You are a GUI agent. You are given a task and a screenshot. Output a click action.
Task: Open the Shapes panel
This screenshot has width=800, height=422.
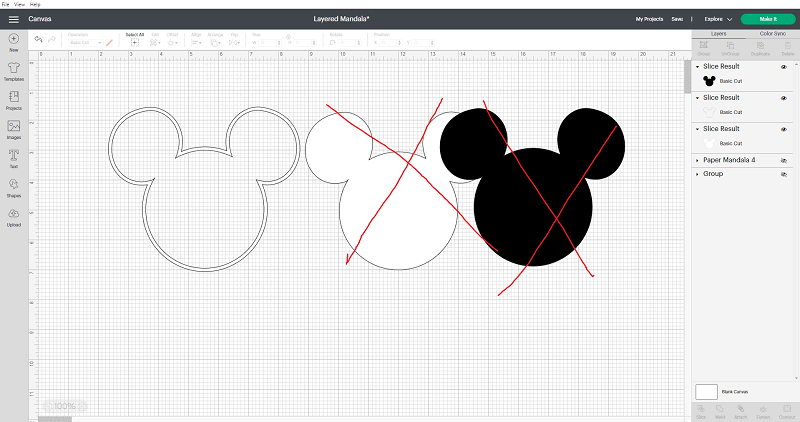(x=14, y=188)
